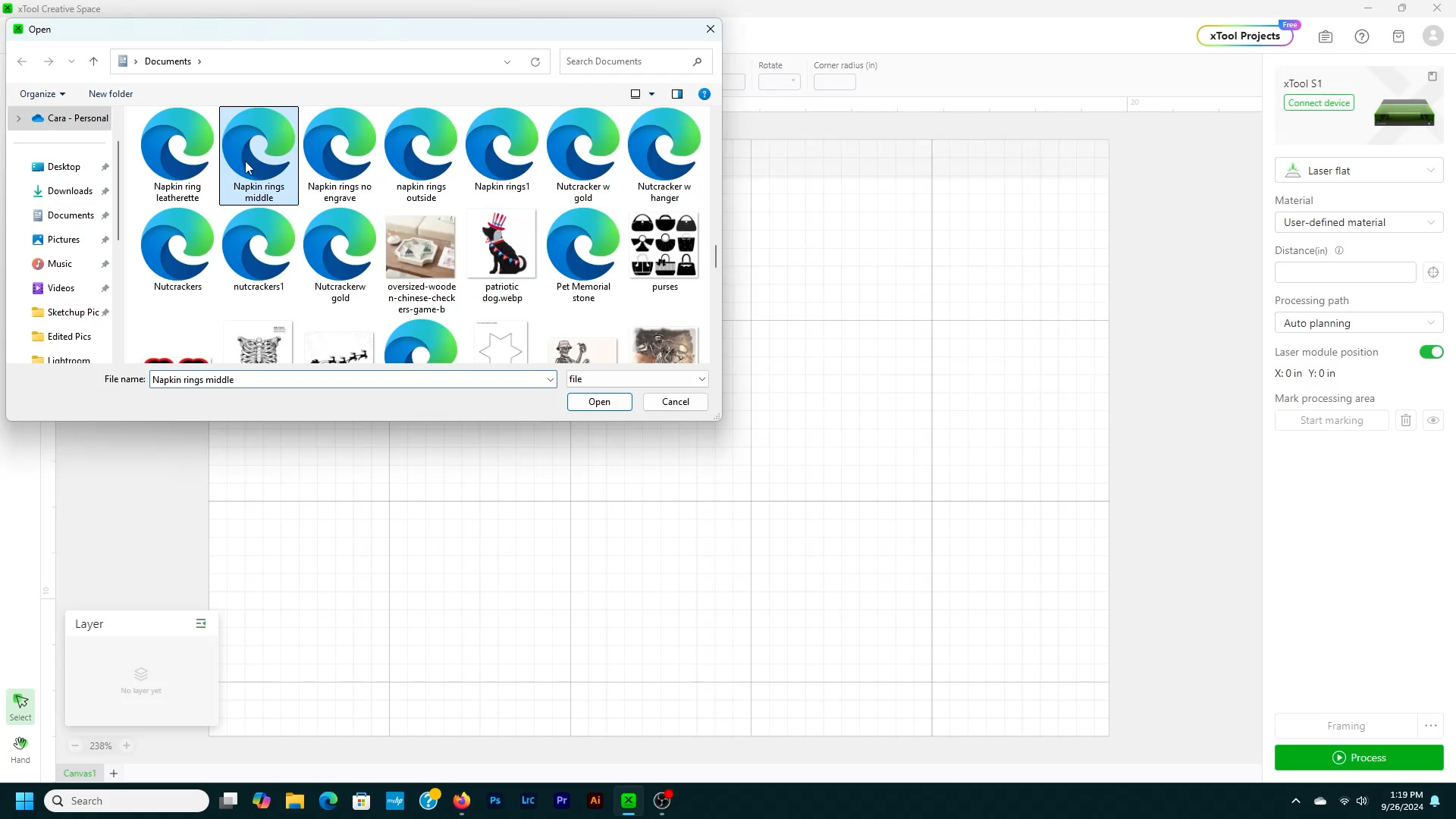Click the Windows Start button
Image resolution: width=1456 pixels, height=819 pixels.
24,801
